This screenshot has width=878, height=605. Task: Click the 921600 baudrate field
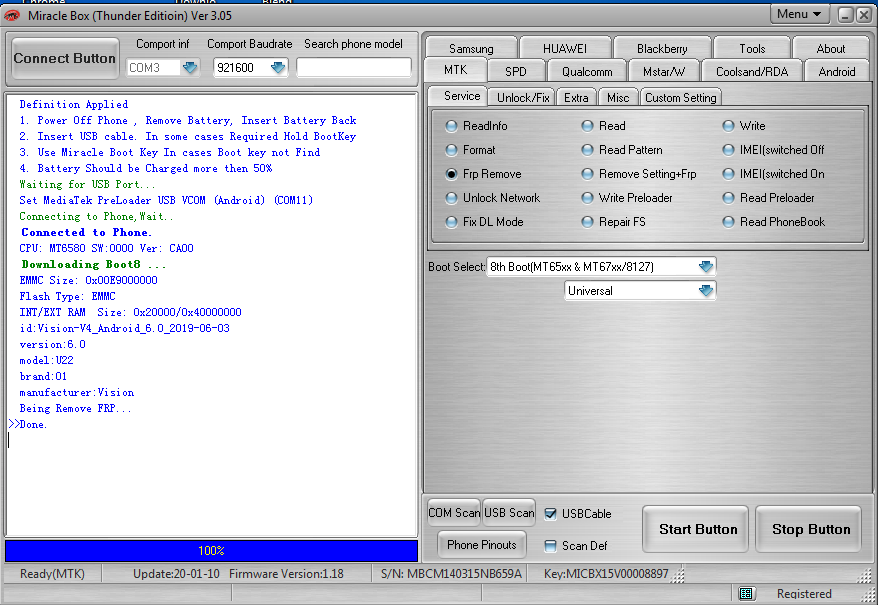241,68
